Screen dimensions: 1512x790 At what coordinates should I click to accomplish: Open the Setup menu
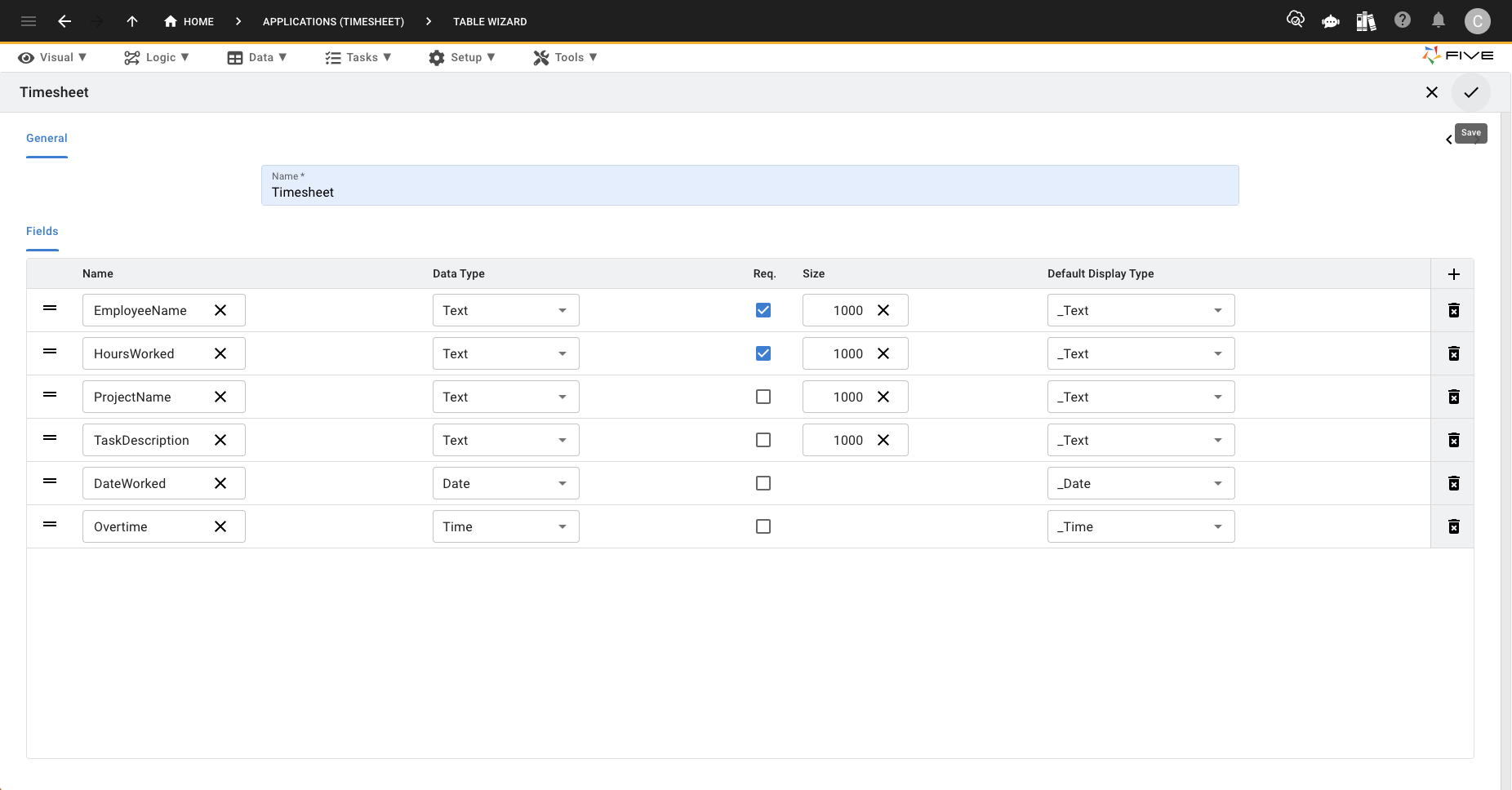(462, 57)
